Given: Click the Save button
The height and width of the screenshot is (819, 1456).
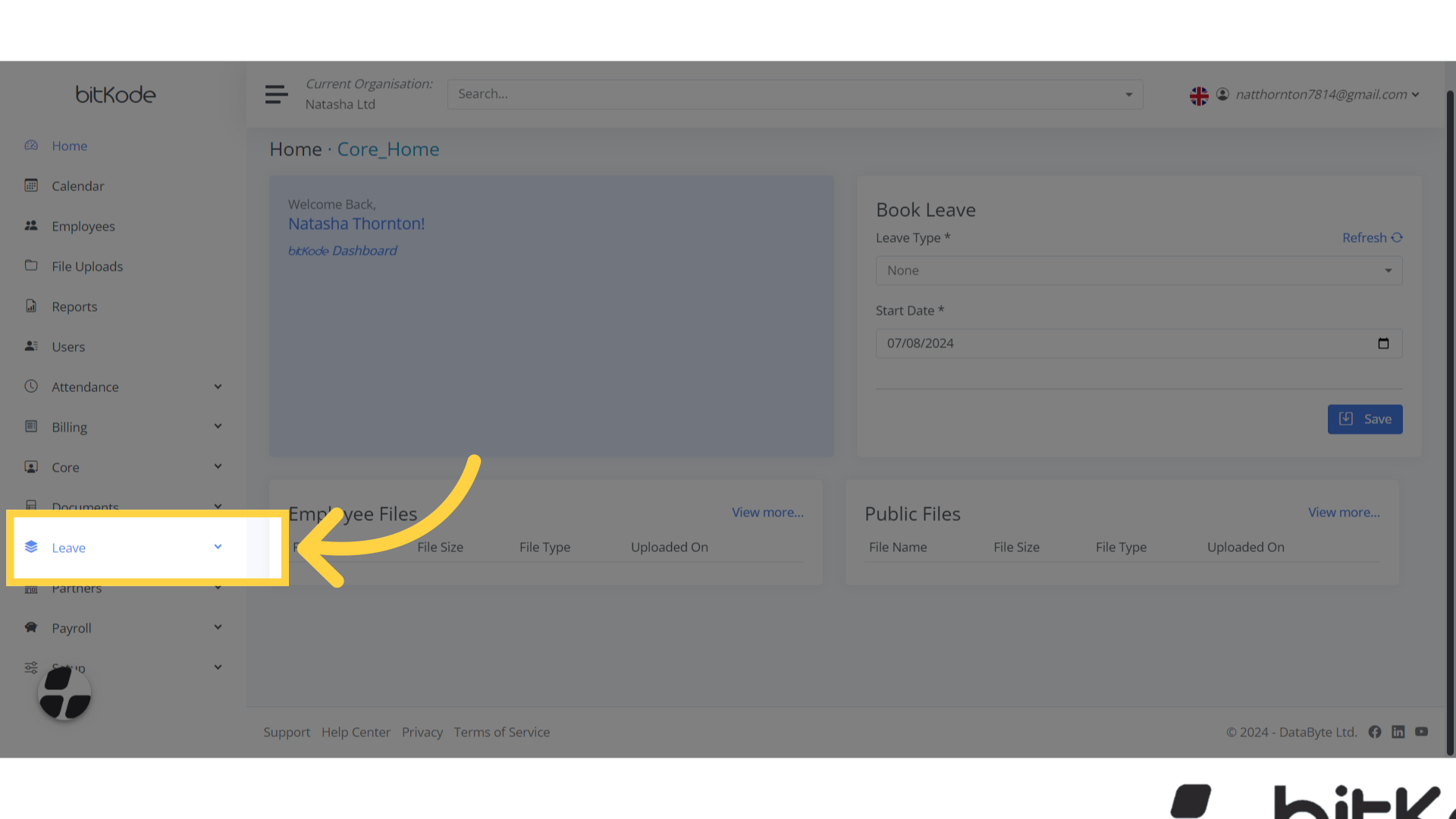Looking at the screenshot, I should pos(1364,419).
